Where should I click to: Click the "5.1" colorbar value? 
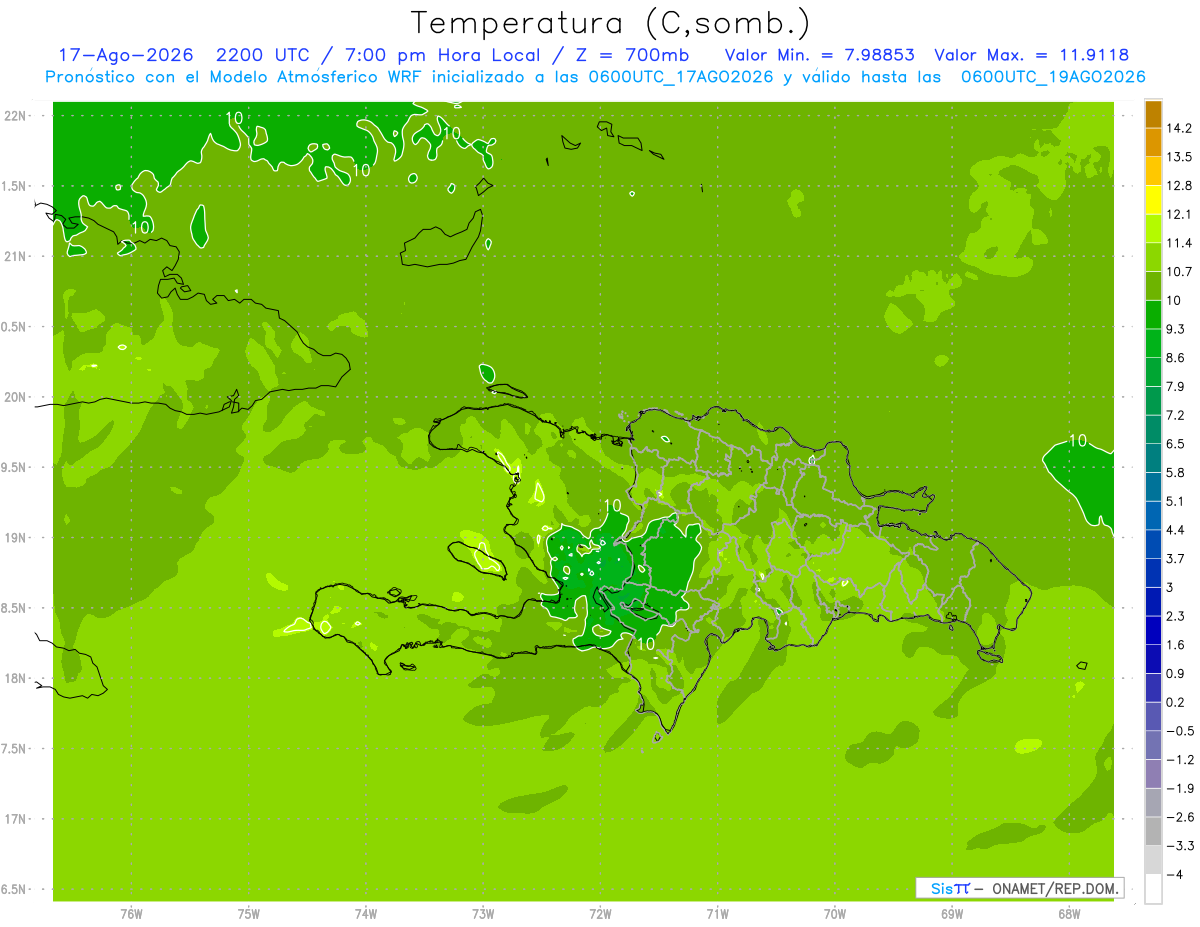coord(1175,501)
